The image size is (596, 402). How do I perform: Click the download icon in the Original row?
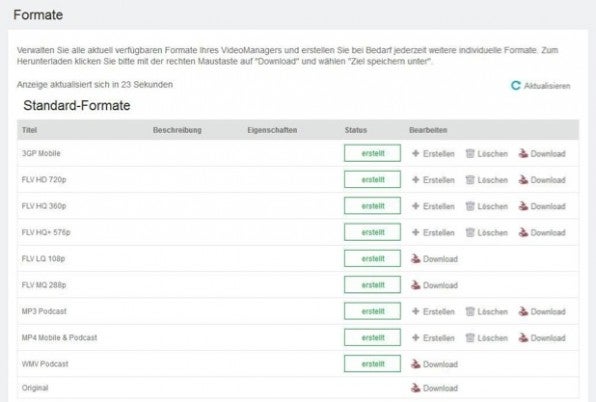[416, 388]
